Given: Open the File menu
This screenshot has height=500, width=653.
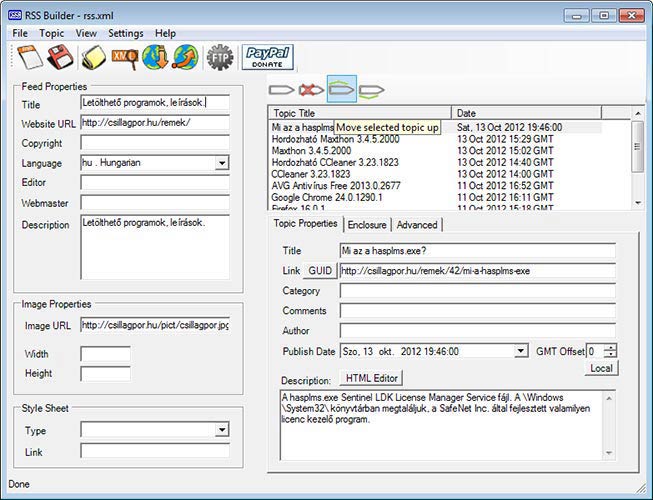Looking at the screenshot, I should click(20, 33).
